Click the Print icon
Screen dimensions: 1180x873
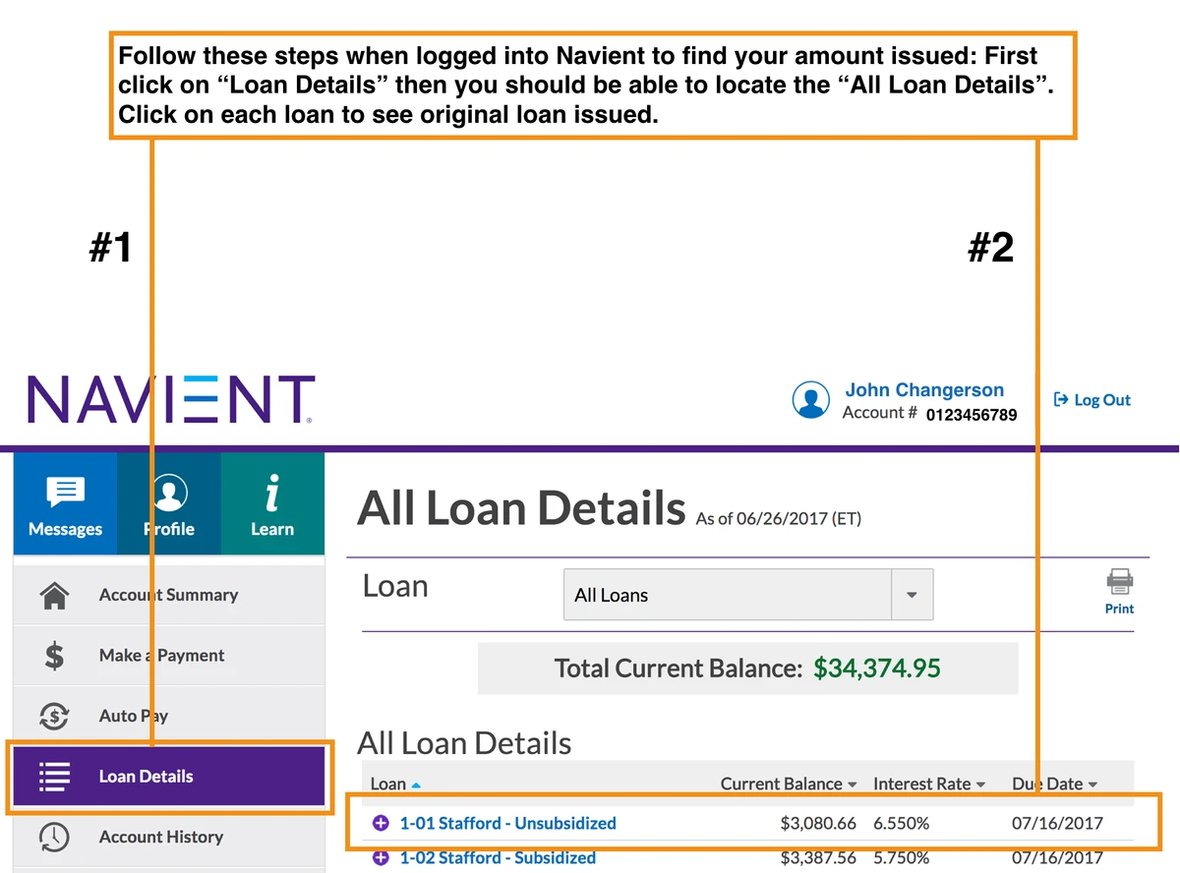1119,585
